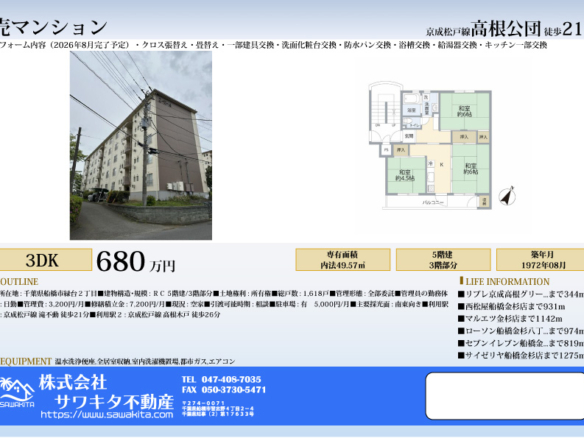Screen dimensions: 584x438
Task: Click the バルコニー label in floor plan
Action: click(432, 203)
